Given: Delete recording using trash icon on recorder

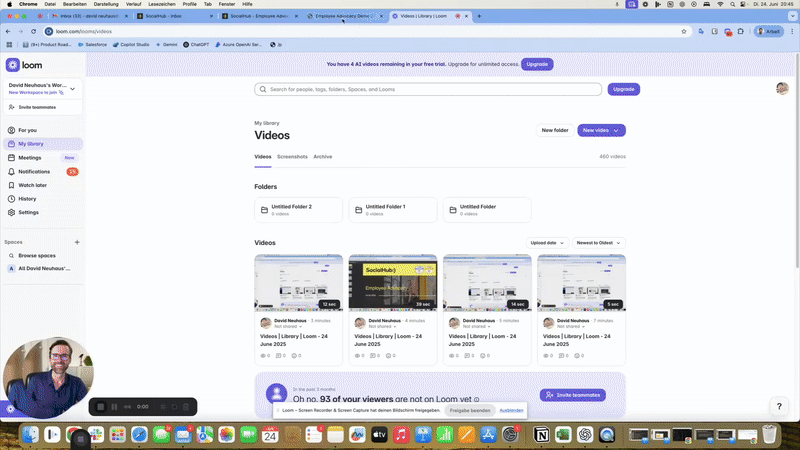Looking at the screenshot, I should pos(186,407).
